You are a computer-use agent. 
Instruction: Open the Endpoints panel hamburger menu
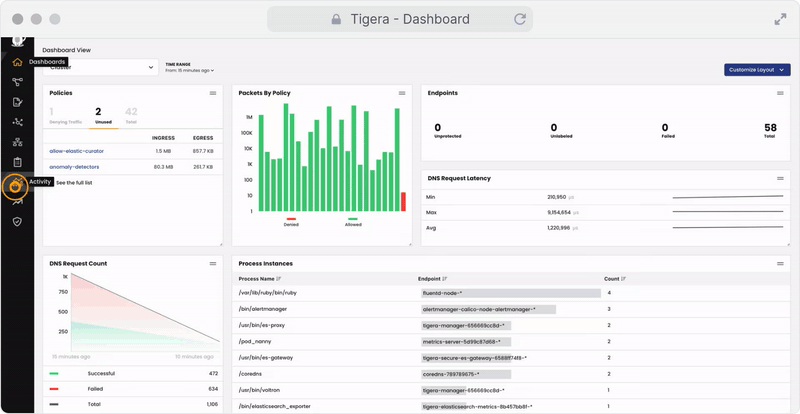780,93
